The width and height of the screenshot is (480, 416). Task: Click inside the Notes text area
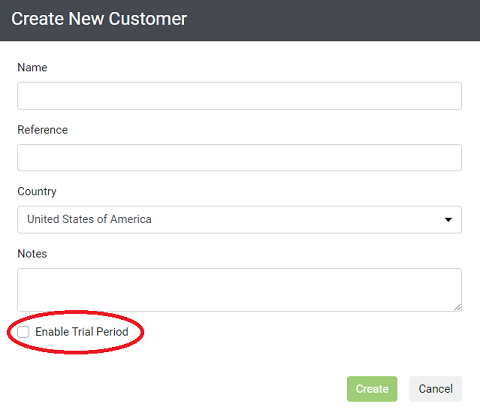(239, 290)
